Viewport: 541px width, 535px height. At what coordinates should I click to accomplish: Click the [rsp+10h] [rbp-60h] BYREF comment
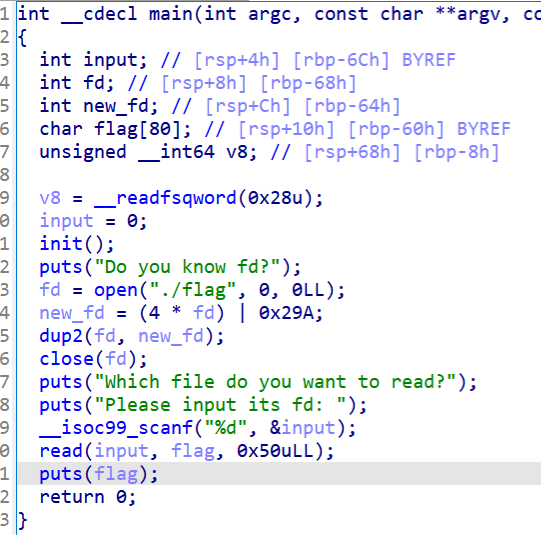coord(374,129)
